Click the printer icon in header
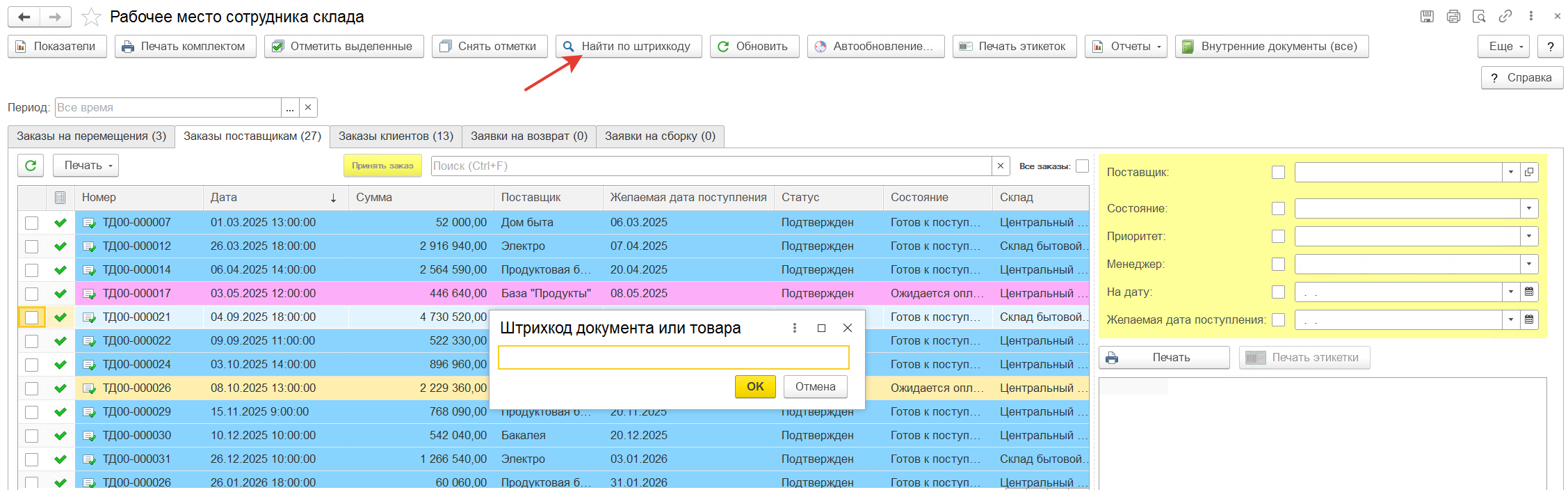 click(x=1453, y=17)
